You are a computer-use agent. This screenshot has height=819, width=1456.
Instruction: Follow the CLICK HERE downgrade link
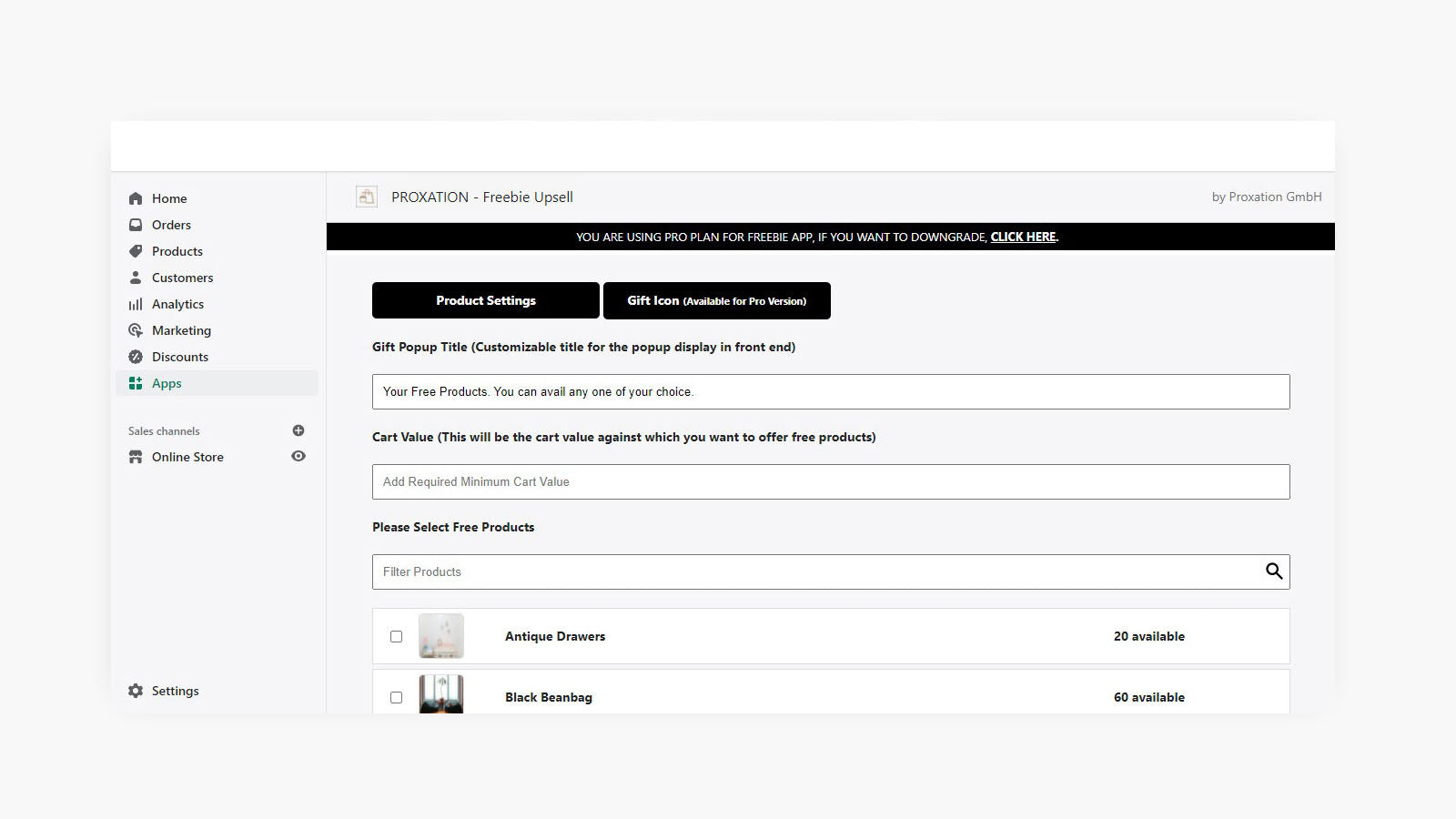1024,237
